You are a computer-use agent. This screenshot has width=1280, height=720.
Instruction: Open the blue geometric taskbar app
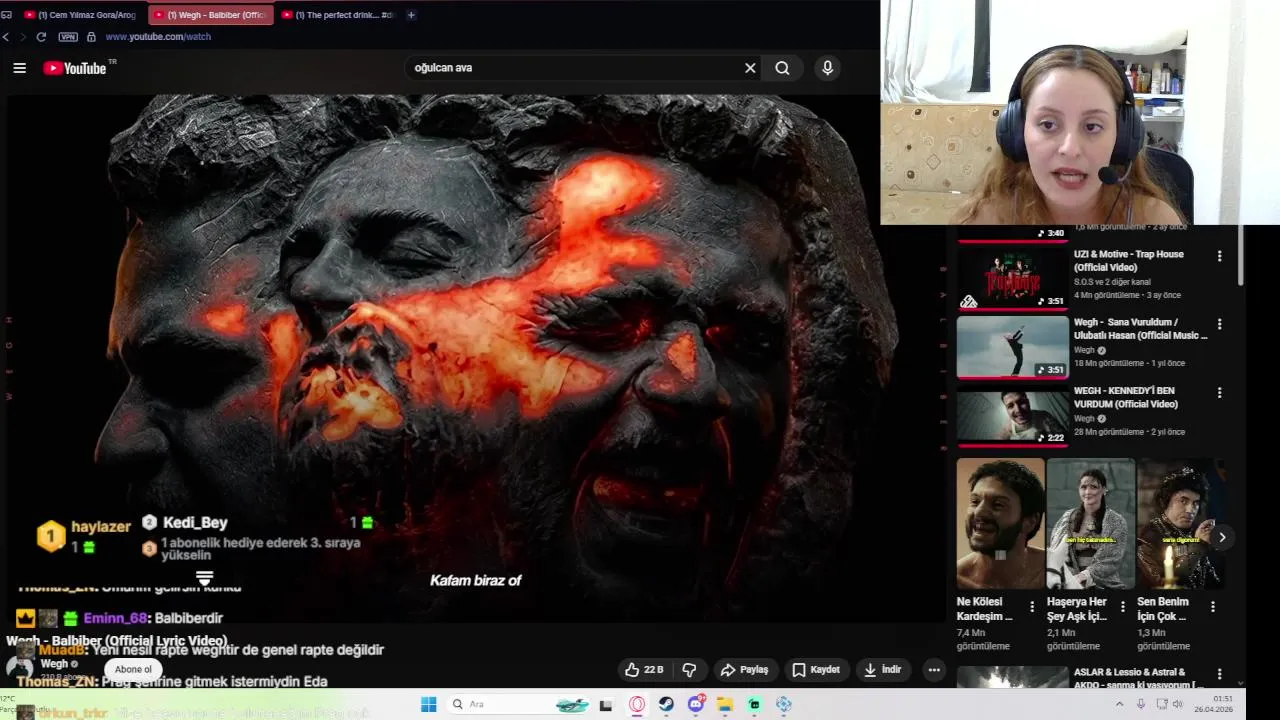pos(784,704)
